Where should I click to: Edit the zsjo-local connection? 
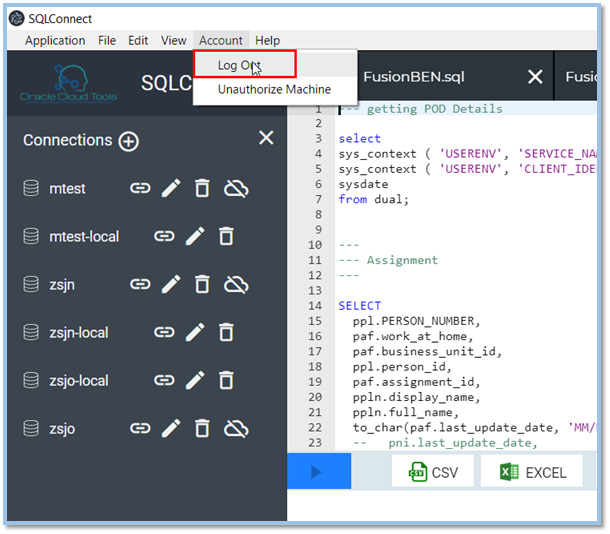click(195, 380)
